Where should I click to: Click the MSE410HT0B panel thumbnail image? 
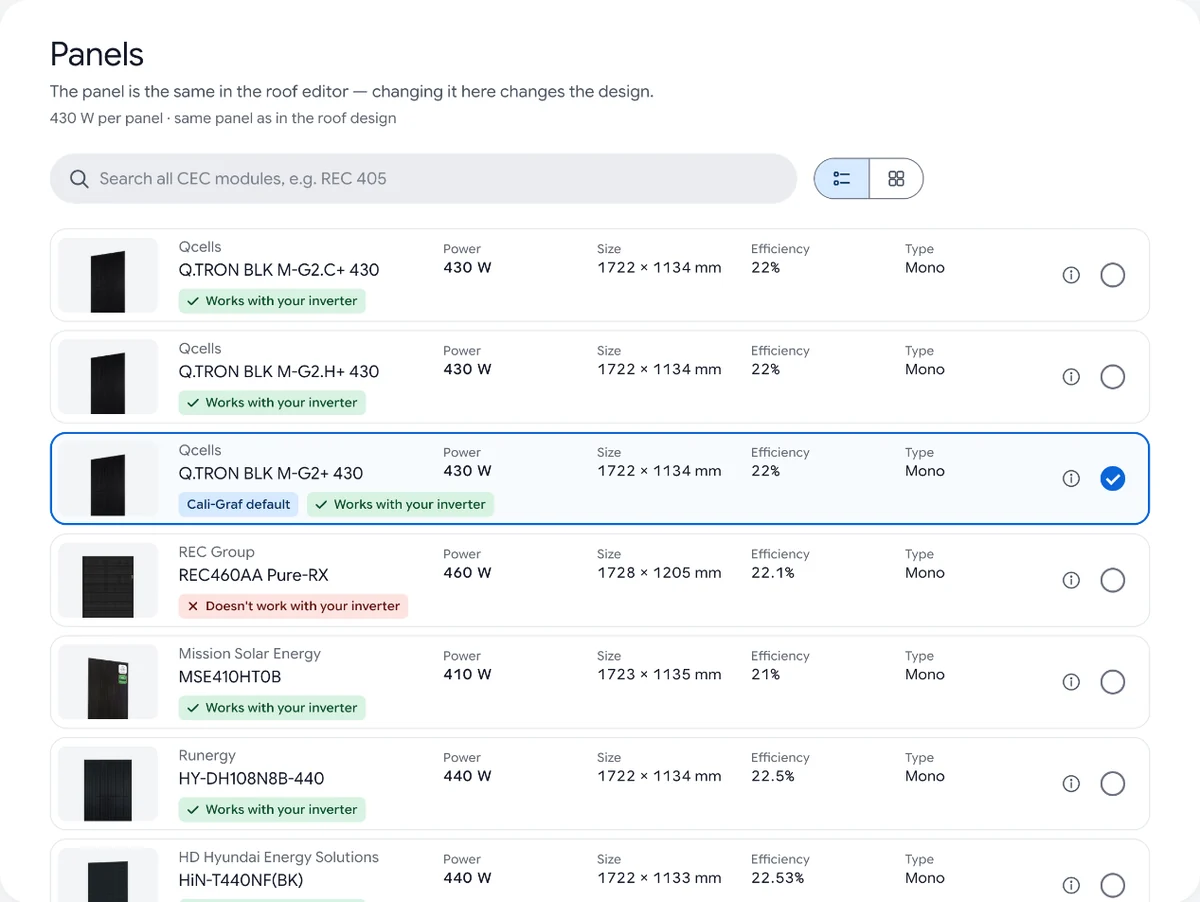(x=108, y=682)
